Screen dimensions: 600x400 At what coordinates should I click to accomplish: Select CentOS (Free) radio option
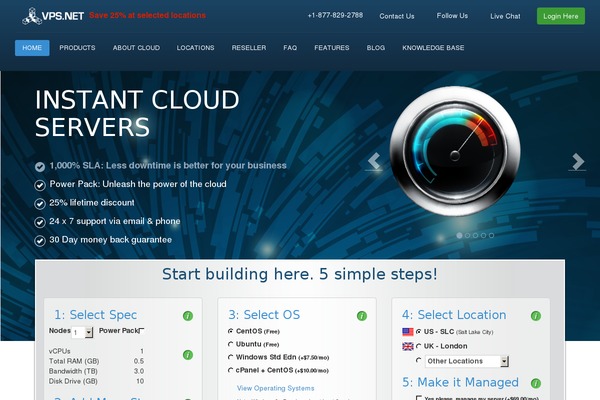coord(230,331)
